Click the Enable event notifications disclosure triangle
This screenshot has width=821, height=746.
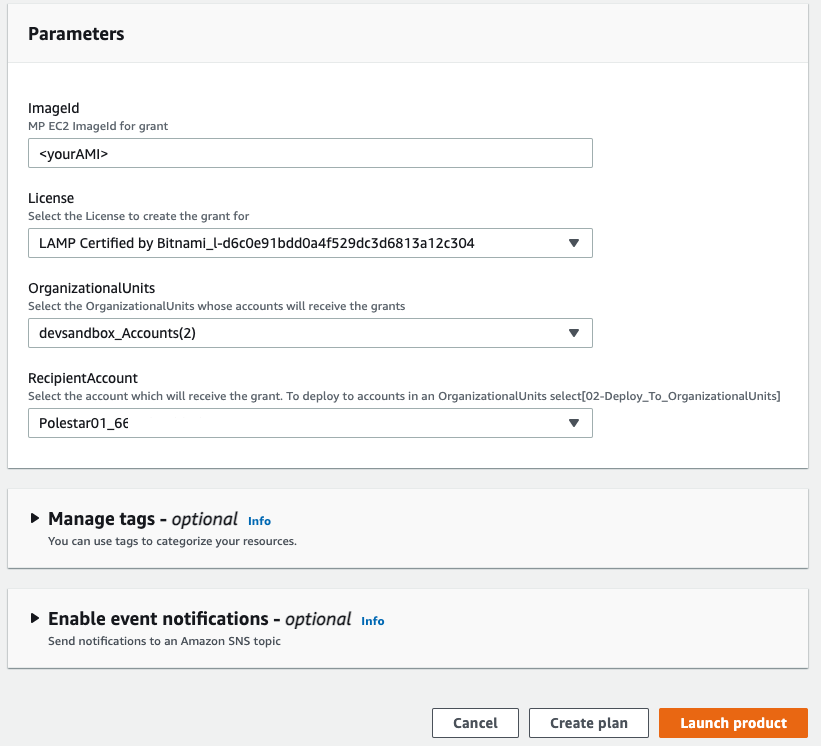pos(37,618)
